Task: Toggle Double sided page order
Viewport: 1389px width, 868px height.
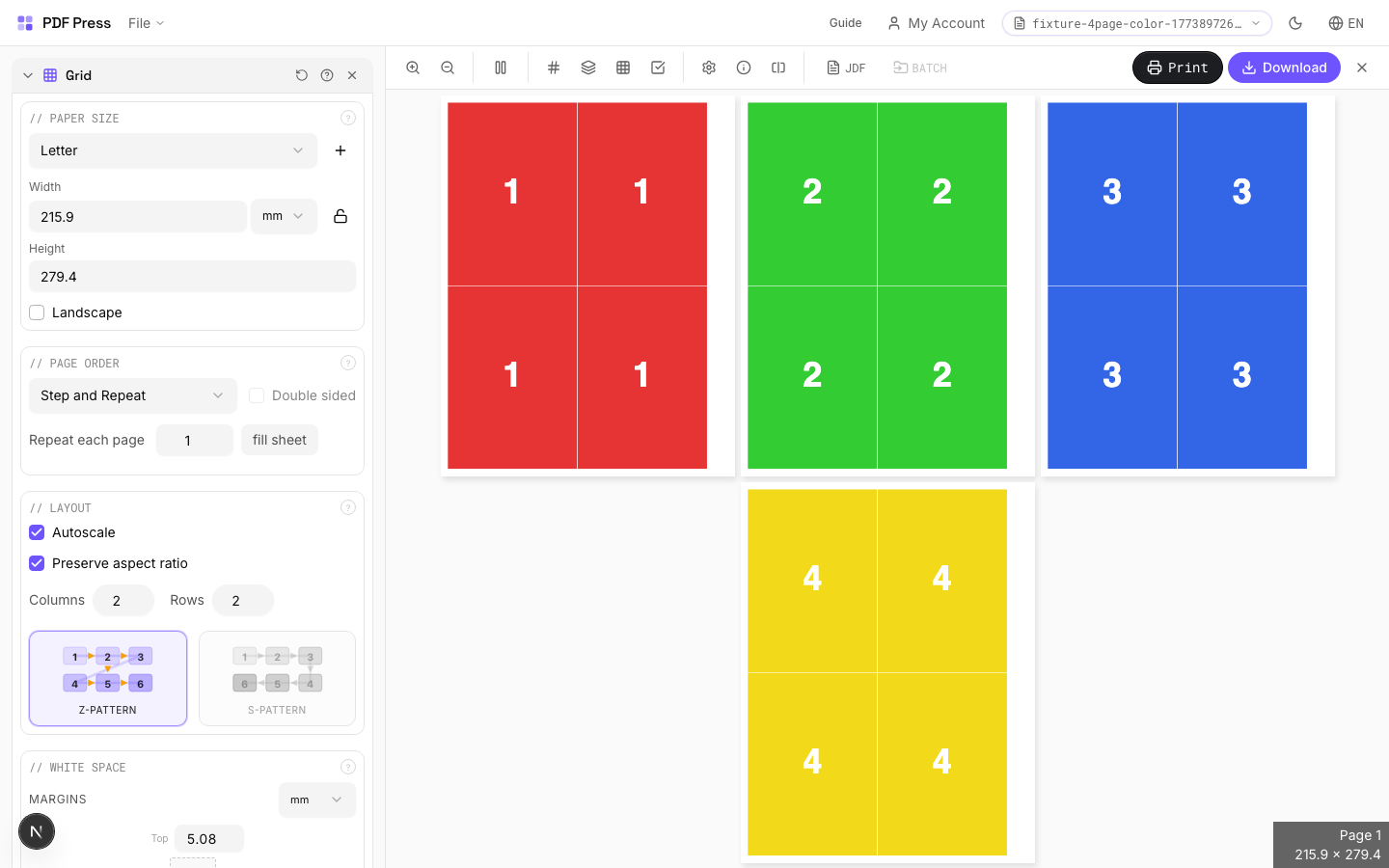Action: click(x=257, y=395)
